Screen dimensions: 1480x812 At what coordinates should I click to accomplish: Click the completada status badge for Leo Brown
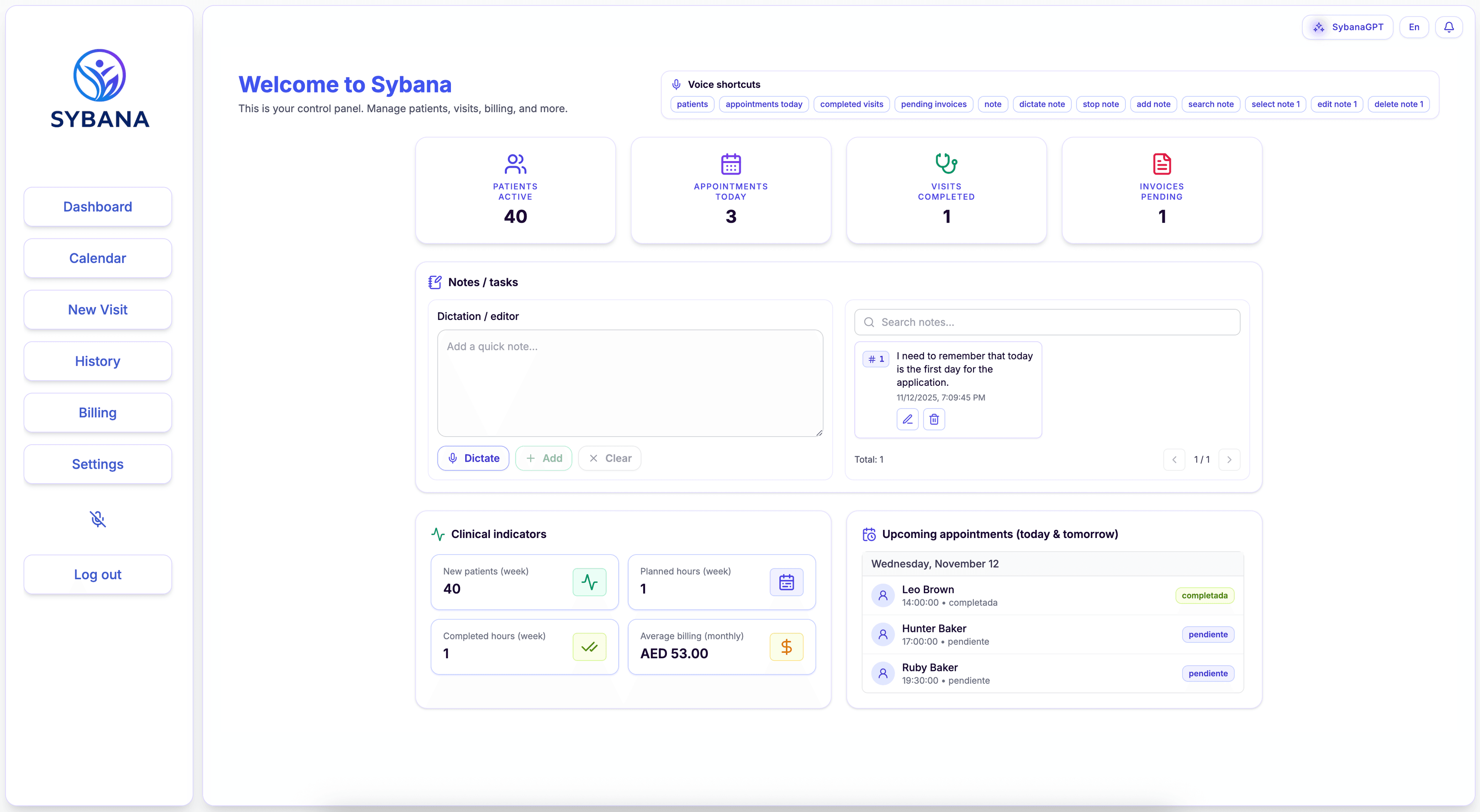(x=1204, y=595)
